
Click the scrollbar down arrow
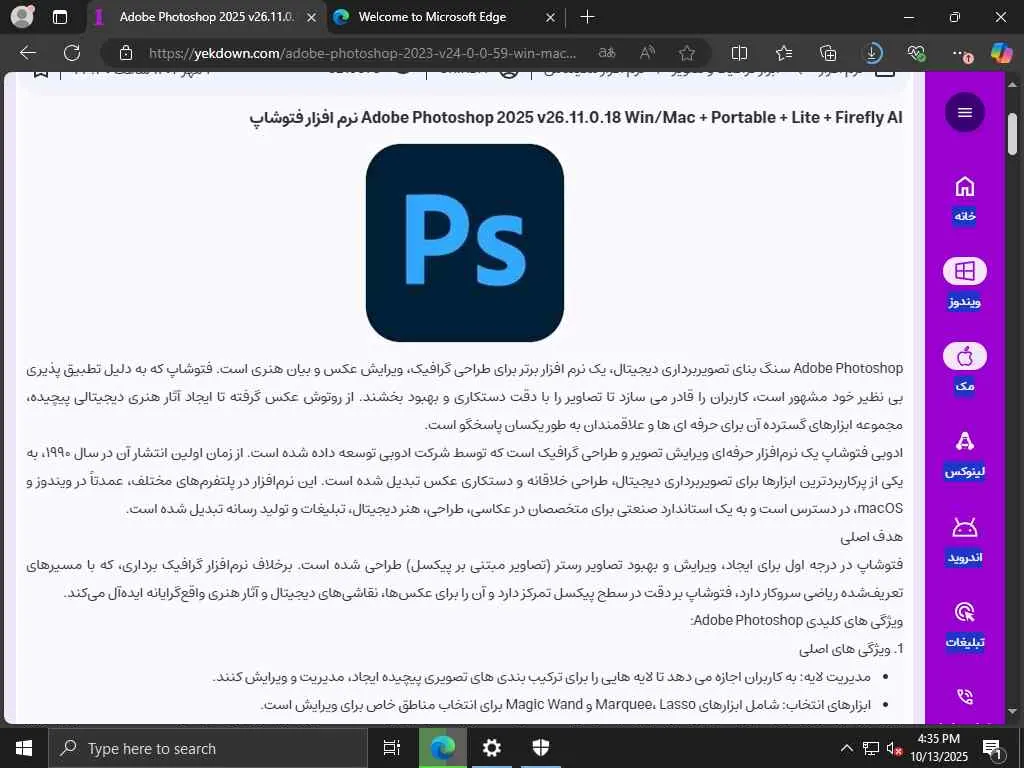click(x=1013, y=711)
